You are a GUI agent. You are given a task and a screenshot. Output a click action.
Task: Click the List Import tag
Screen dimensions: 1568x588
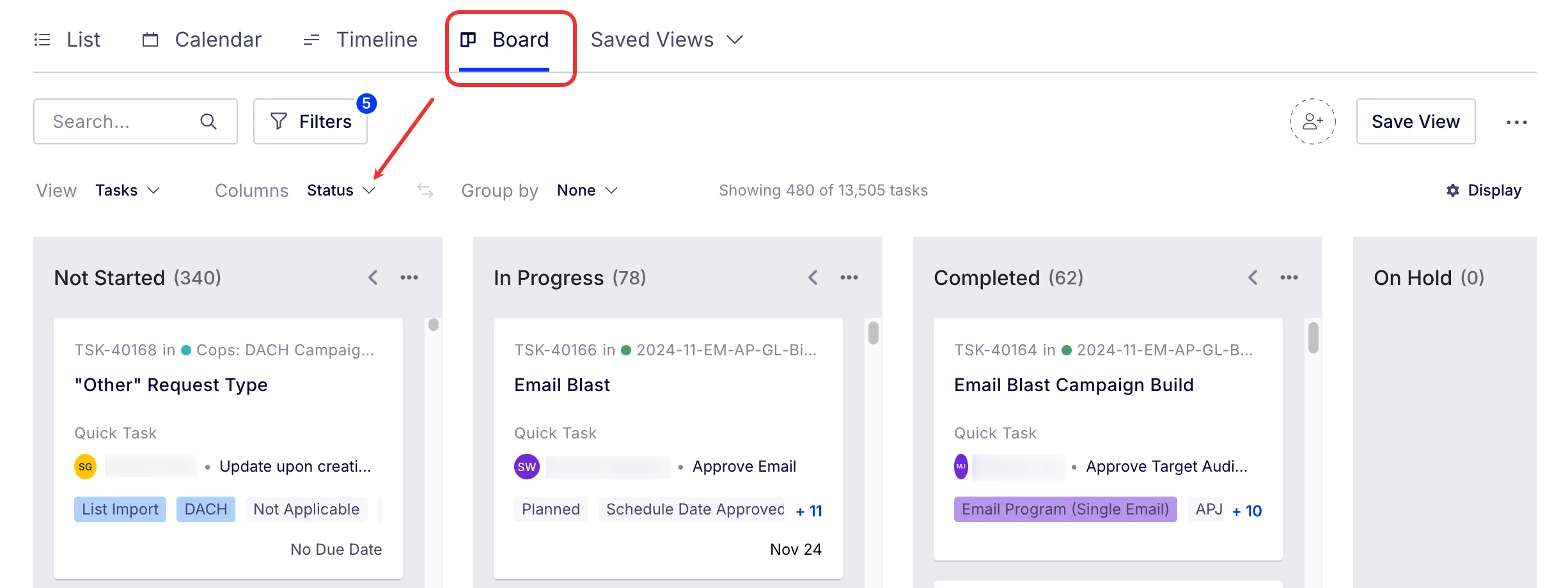120,509
